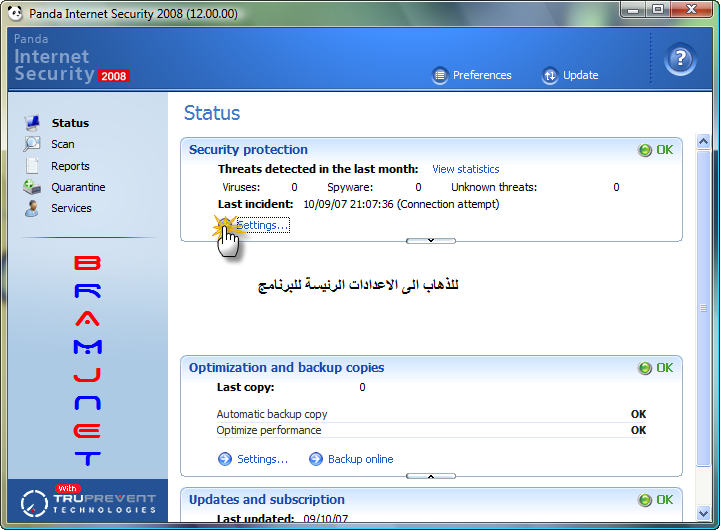Maximize the Panda Internet Security window

coord(658,10)
